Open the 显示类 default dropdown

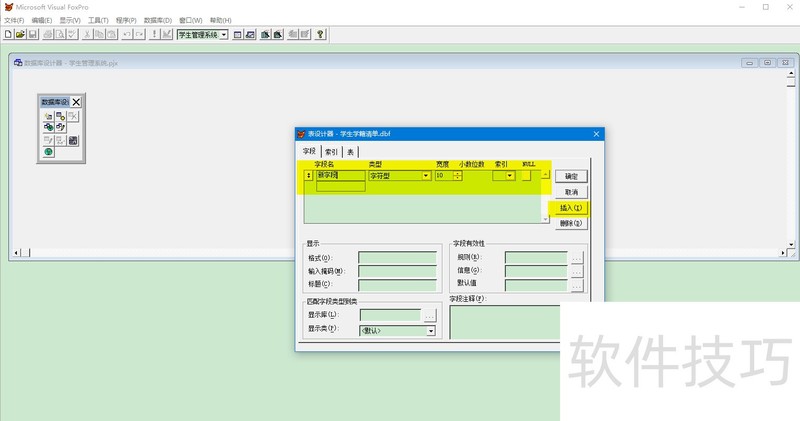tap(431, 330)
